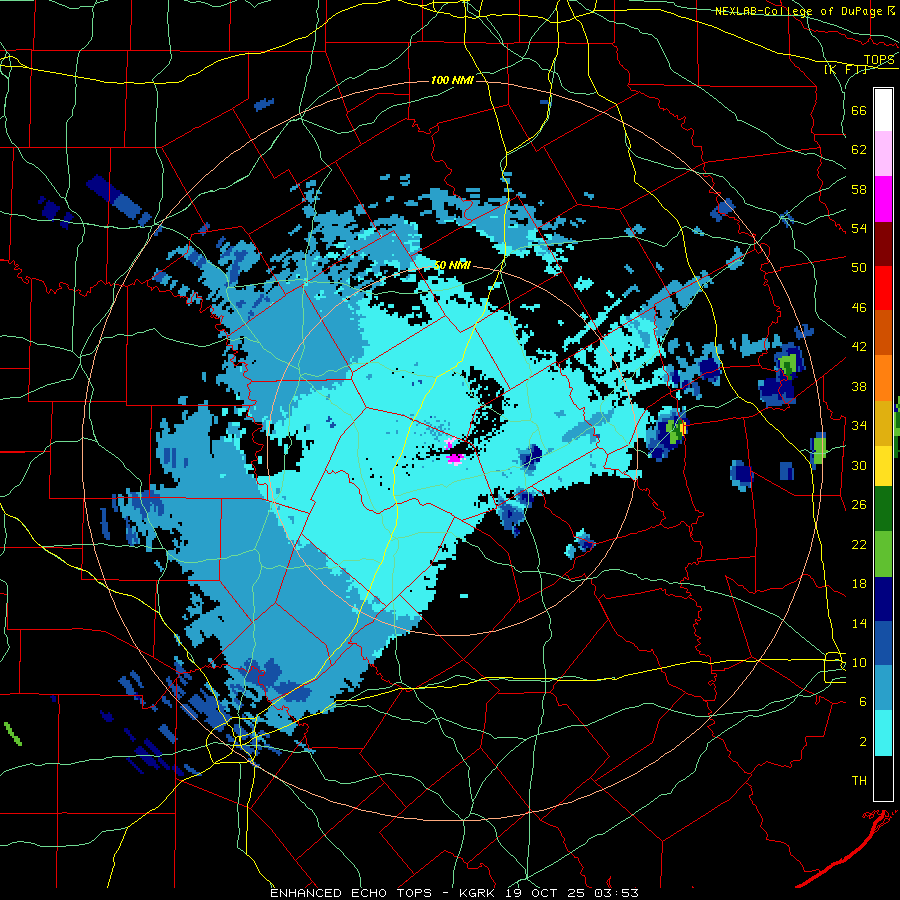900x900 pixels.
Task: Click the "18" legend value
Action: point(859,584)
